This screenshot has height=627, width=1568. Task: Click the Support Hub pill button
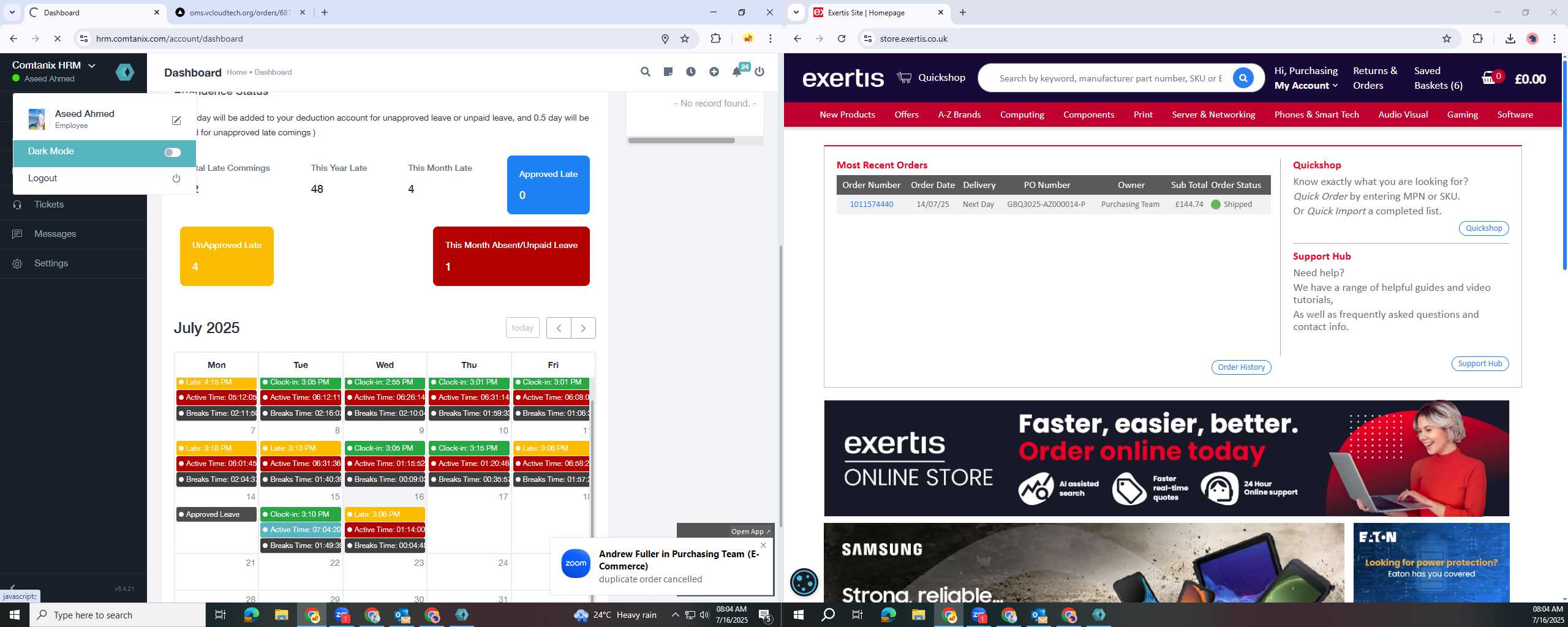click(x=1480, y=364)
